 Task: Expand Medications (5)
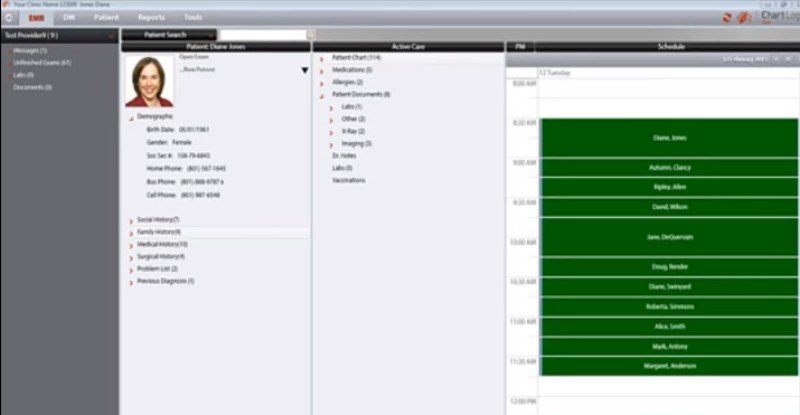point(321,71)
